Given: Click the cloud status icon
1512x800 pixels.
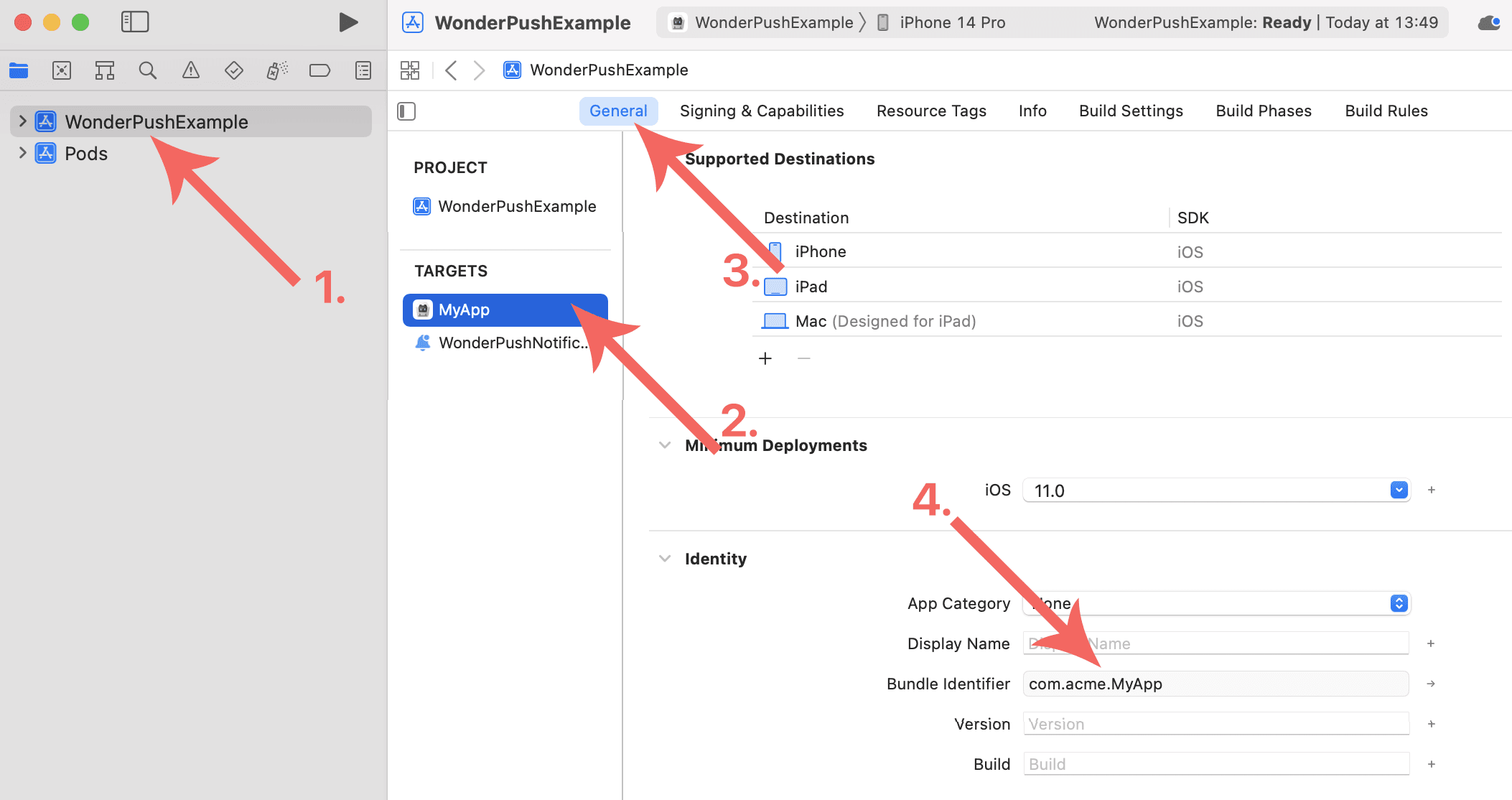Looking at the screenshot, I should 1488,23.
